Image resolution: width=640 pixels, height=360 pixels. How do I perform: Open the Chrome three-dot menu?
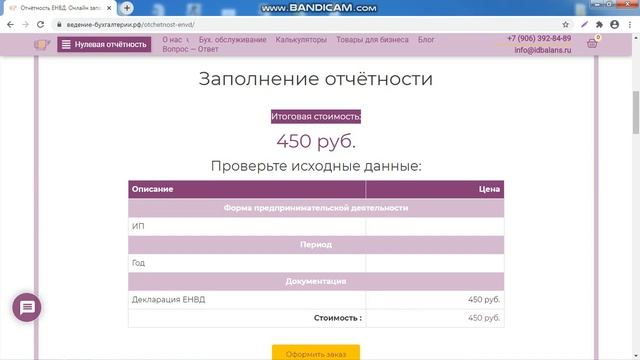[x=630, y=24]
